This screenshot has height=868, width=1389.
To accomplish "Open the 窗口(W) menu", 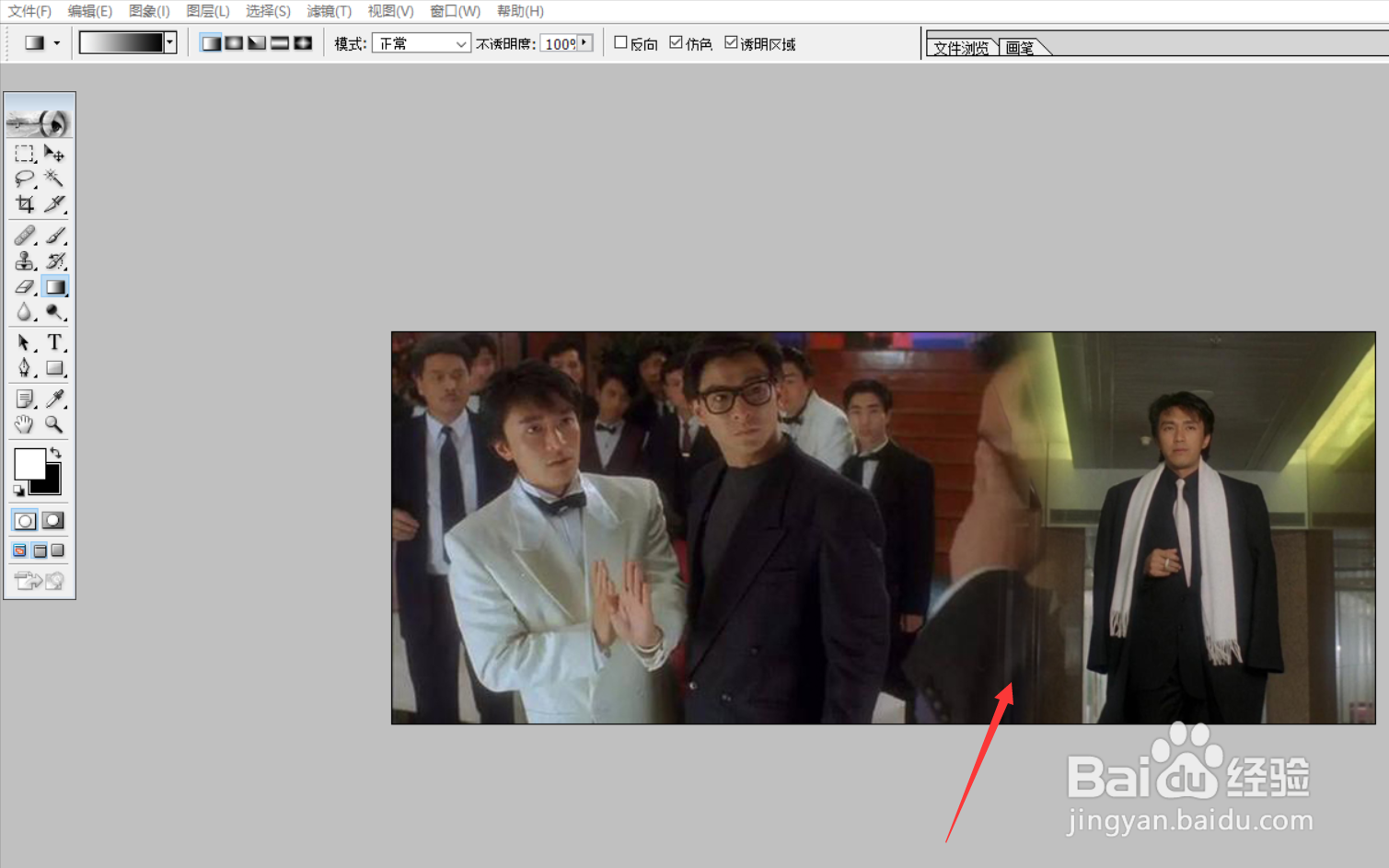I will click(x=455, y=11).
